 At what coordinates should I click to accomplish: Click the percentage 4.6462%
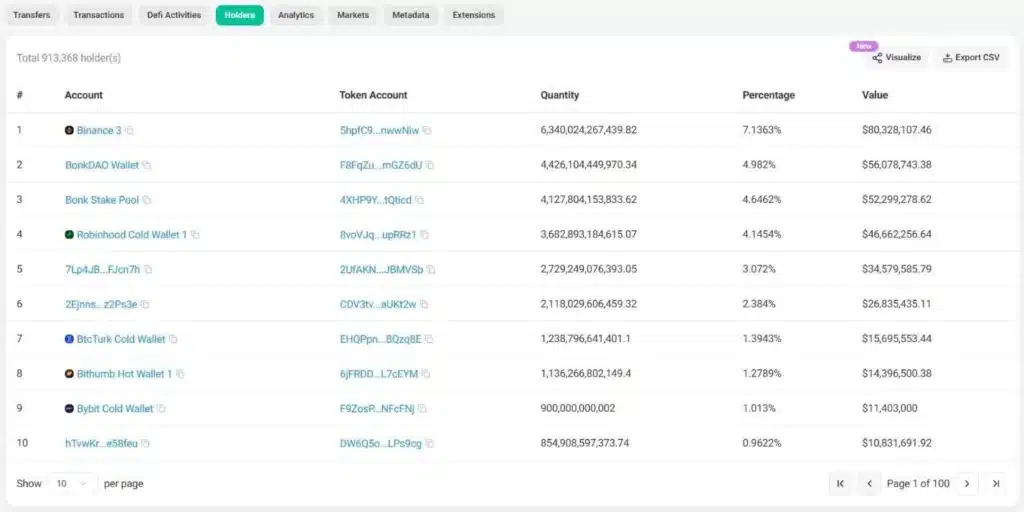[x=761, y=200]
